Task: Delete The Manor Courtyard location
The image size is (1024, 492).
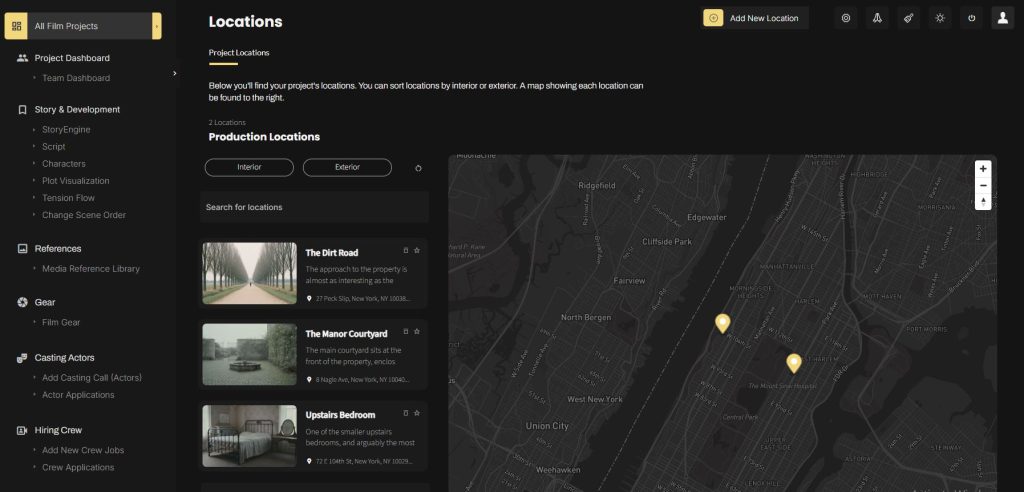Action: [x=406, y=331]
